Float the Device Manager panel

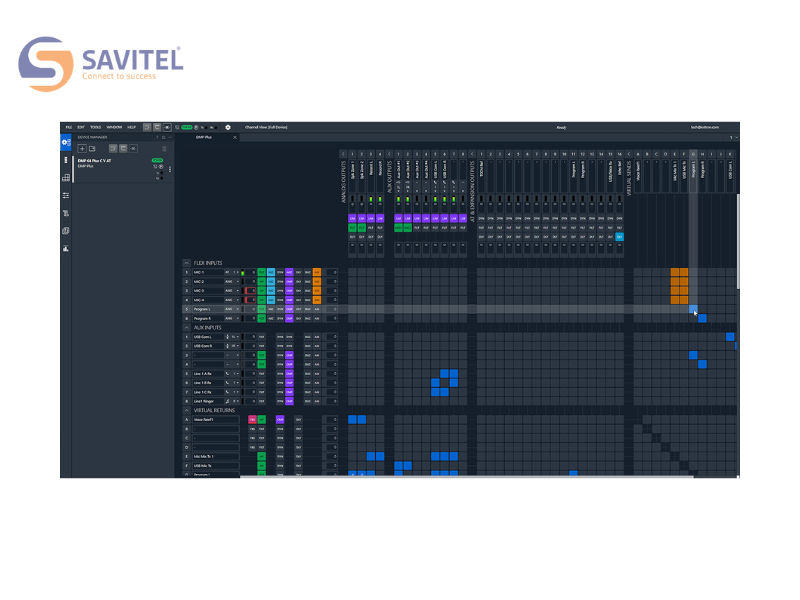pos(164,137)
